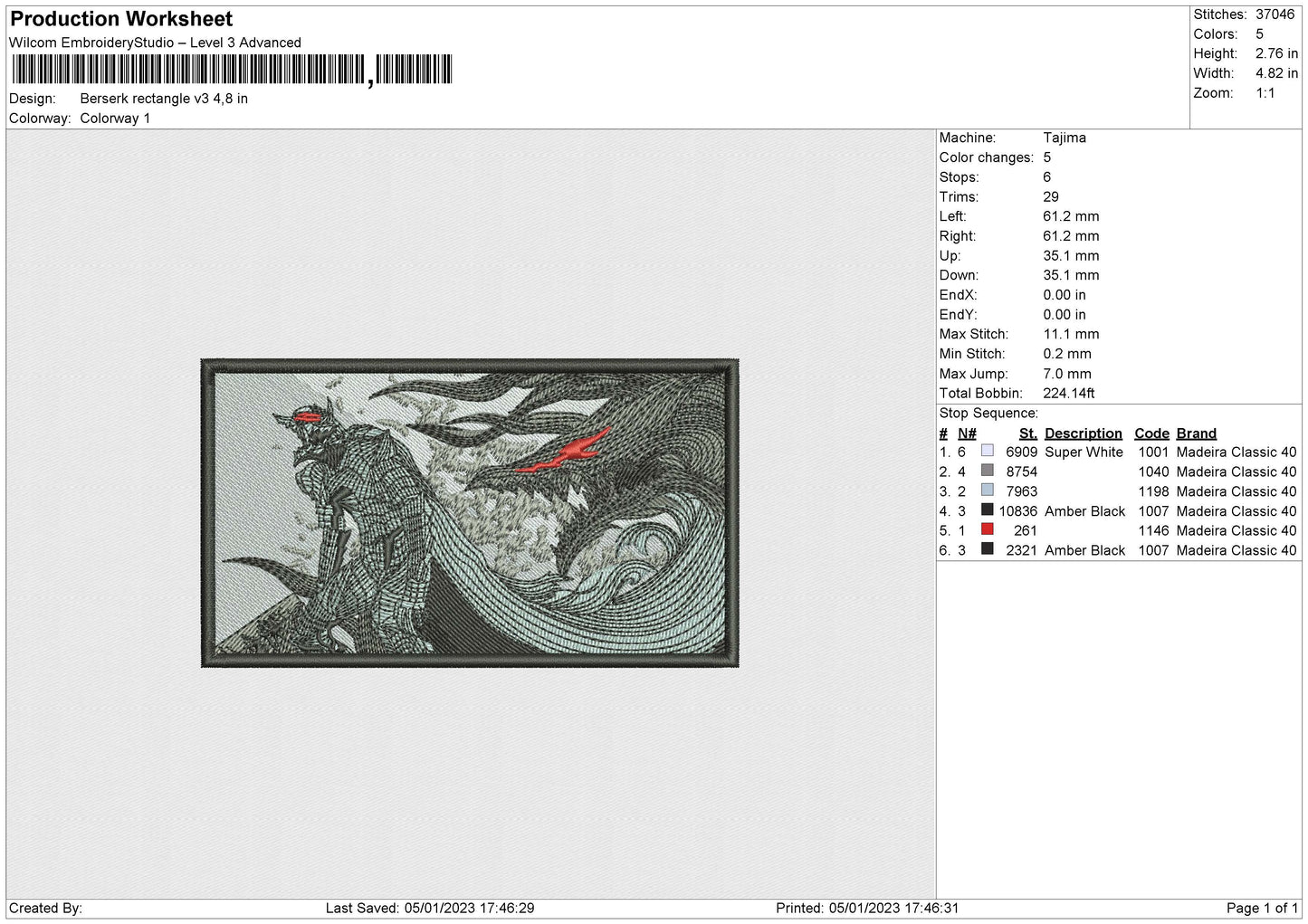This screenshot has height=924, width=1308.
Task: Click the Super White color swatch
Action: pos(988,451)
